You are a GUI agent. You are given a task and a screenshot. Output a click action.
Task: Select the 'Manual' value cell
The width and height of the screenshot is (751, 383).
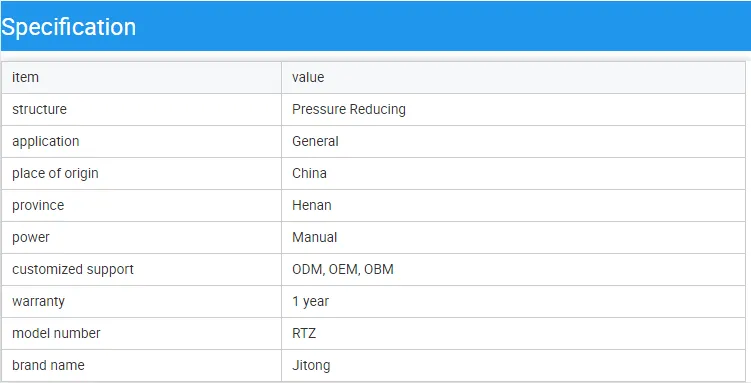click(x=315, y=237)
